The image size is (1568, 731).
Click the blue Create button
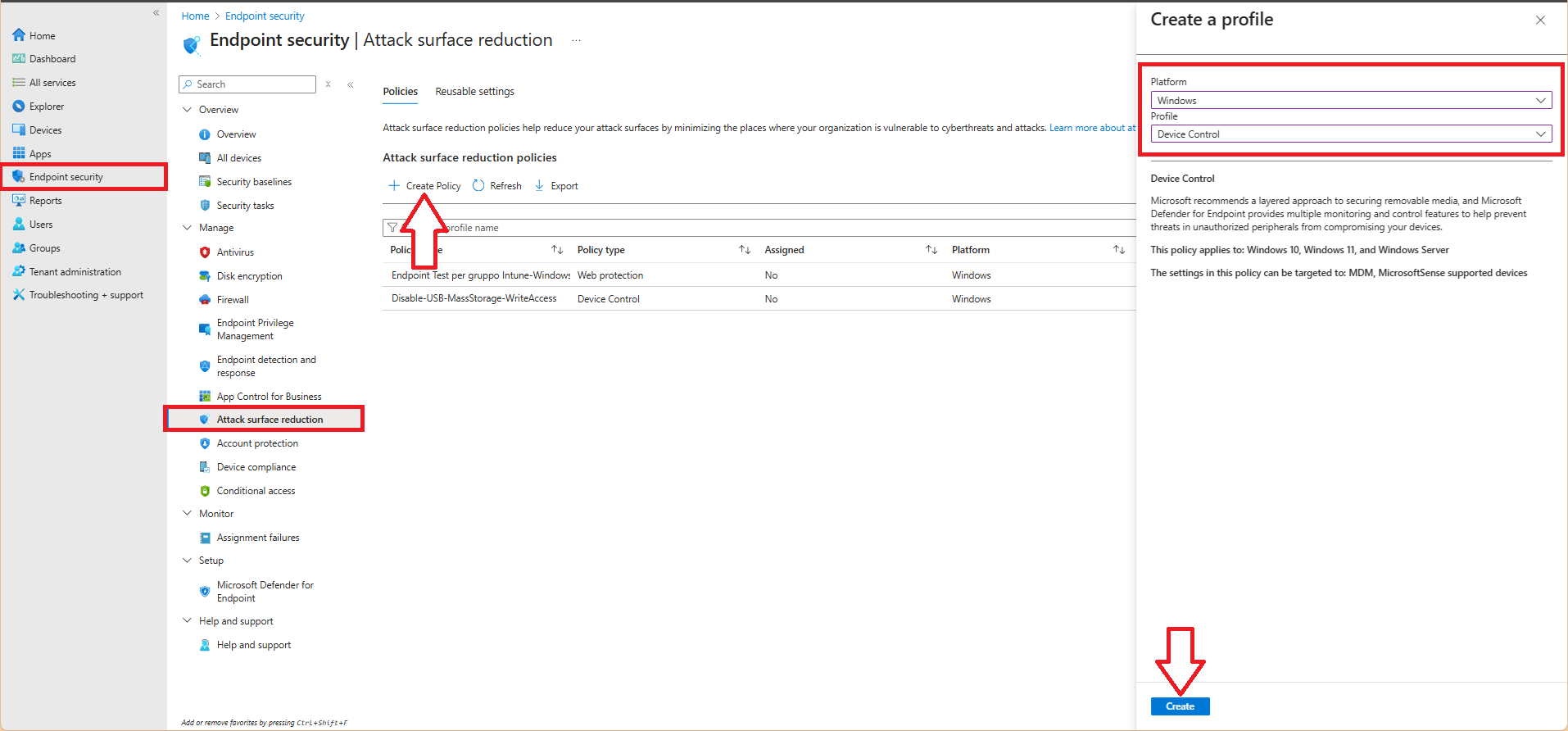coord(1180,706)
